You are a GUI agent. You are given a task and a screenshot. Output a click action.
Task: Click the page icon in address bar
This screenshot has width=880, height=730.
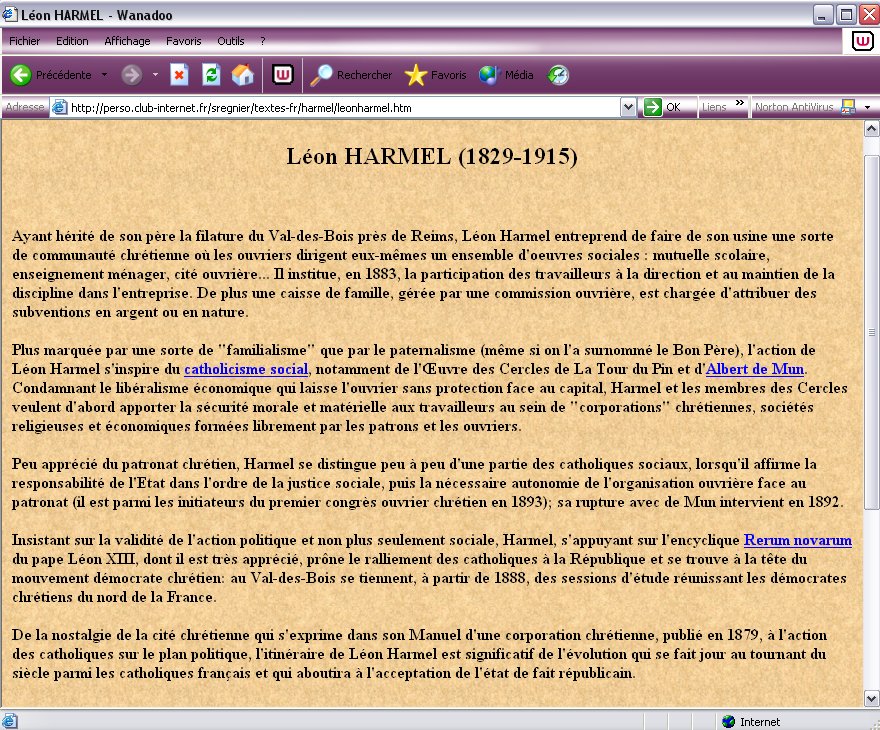point(59,107)
